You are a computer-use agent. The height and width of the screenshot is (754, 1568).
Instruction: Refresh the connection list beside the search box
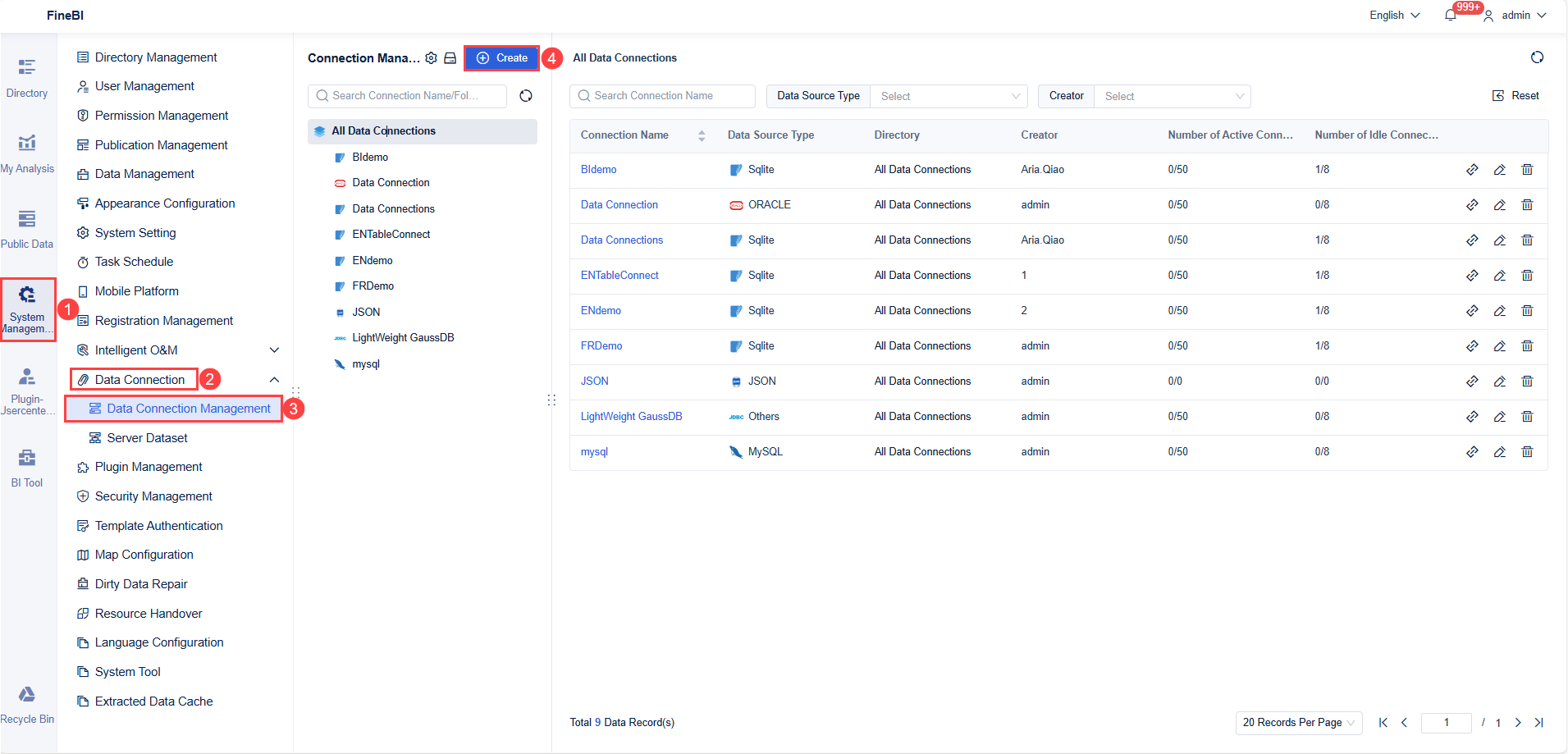[x=526, y=95]
